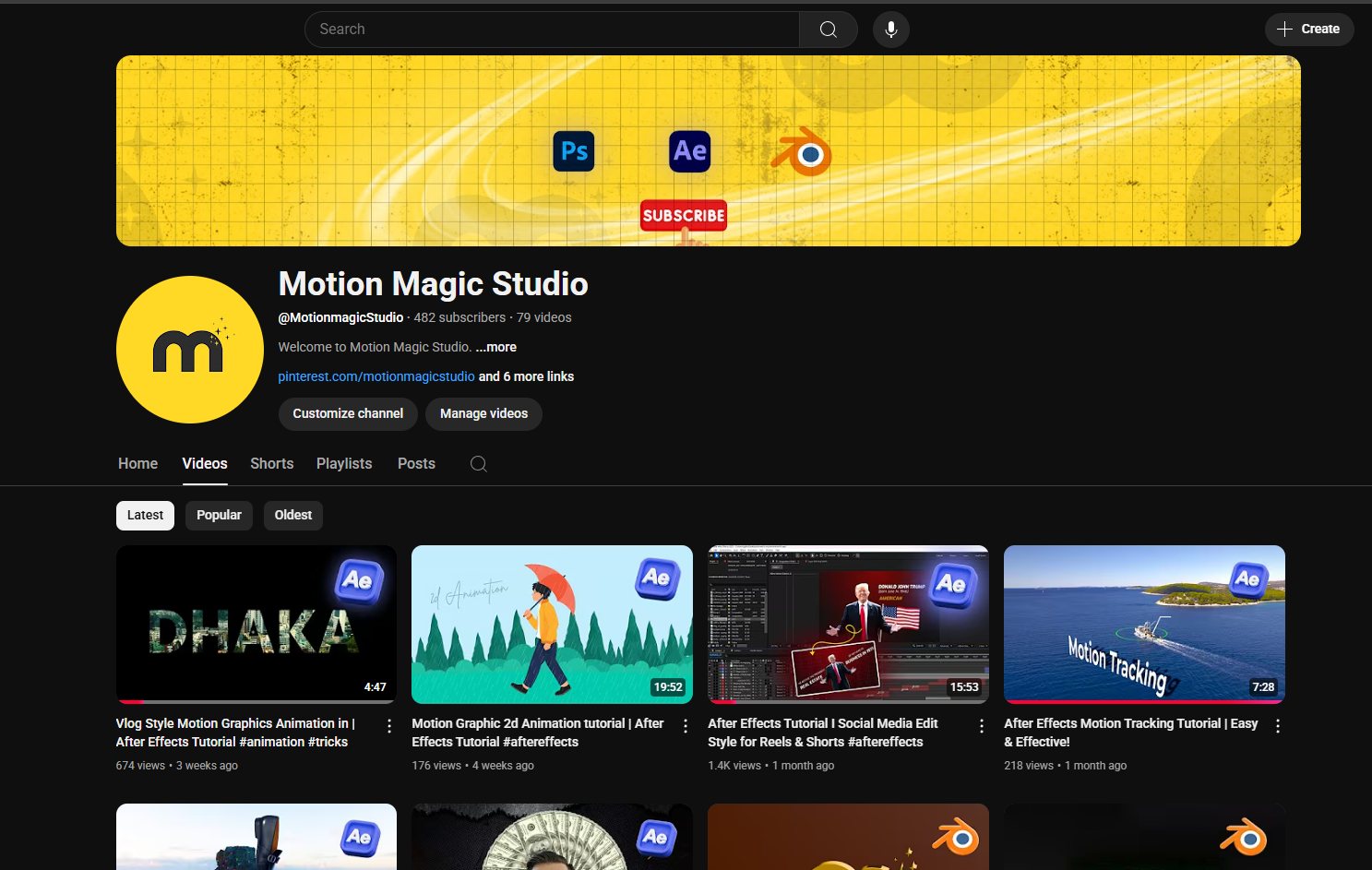Screen dimensions: 1372x870
Task: Open 'After Effects Tutorial I Social Media Edit' title
Action: (823, 733)
